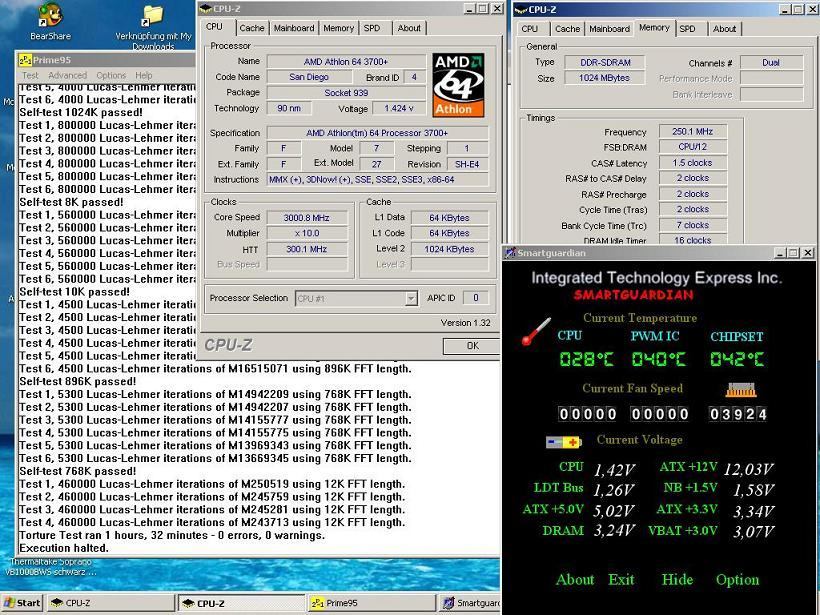
Task: Select the Mainboard tab in right CPU-Z
Action: [x=609, y=29]
